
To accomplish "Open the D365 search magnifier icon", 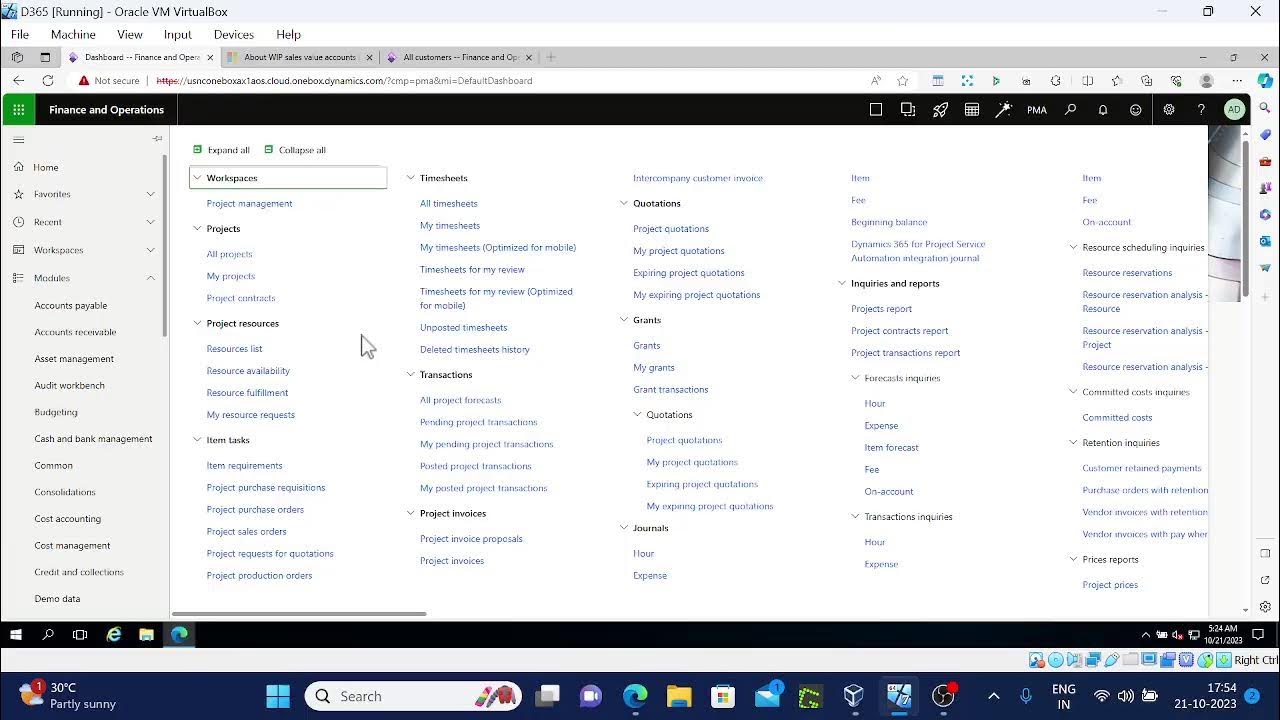I will pyautogui.click(x=1070, y=110).
